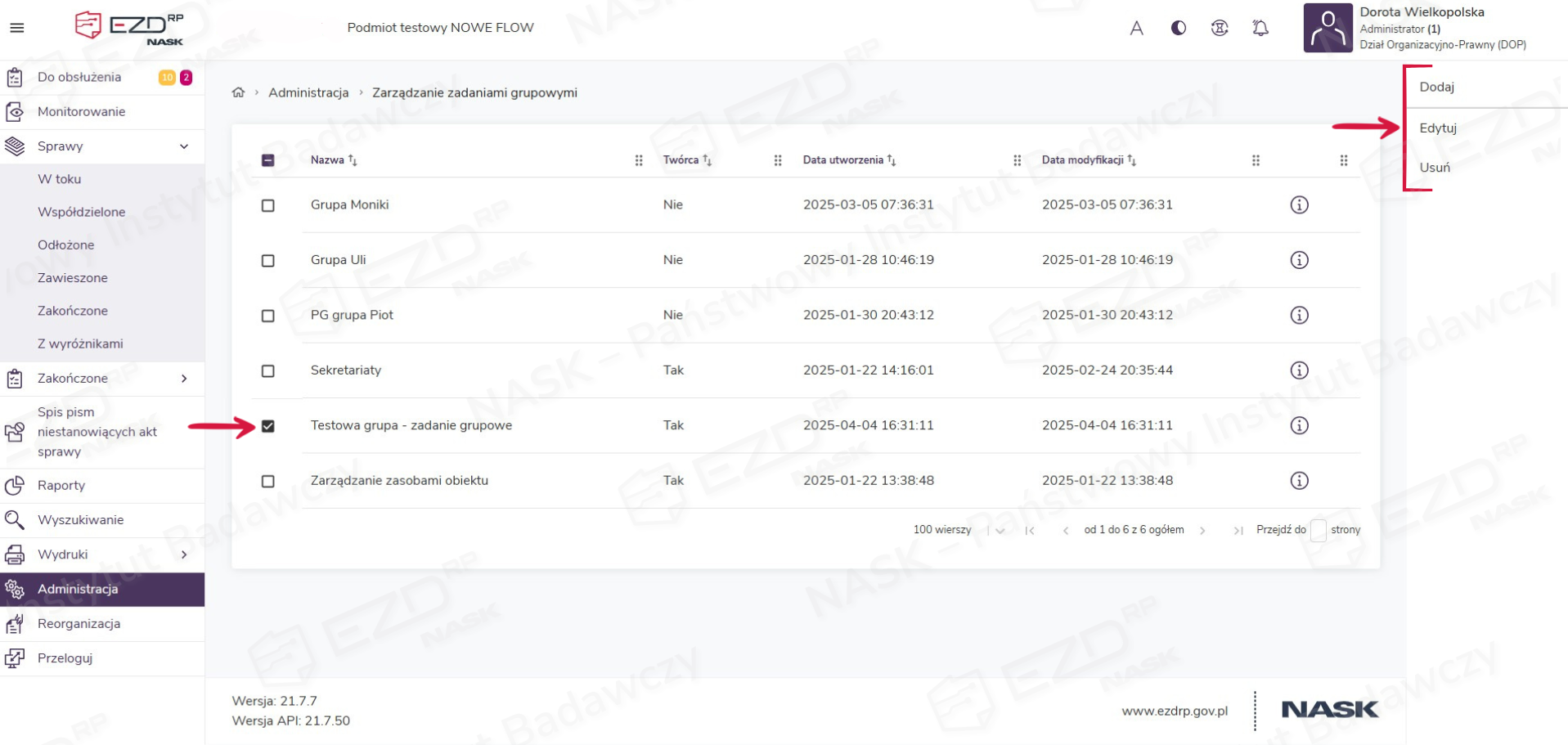Open info icon for Grupa Moniki
The width and height of the screenshot is (1568, 745).
pos(1299,205)
